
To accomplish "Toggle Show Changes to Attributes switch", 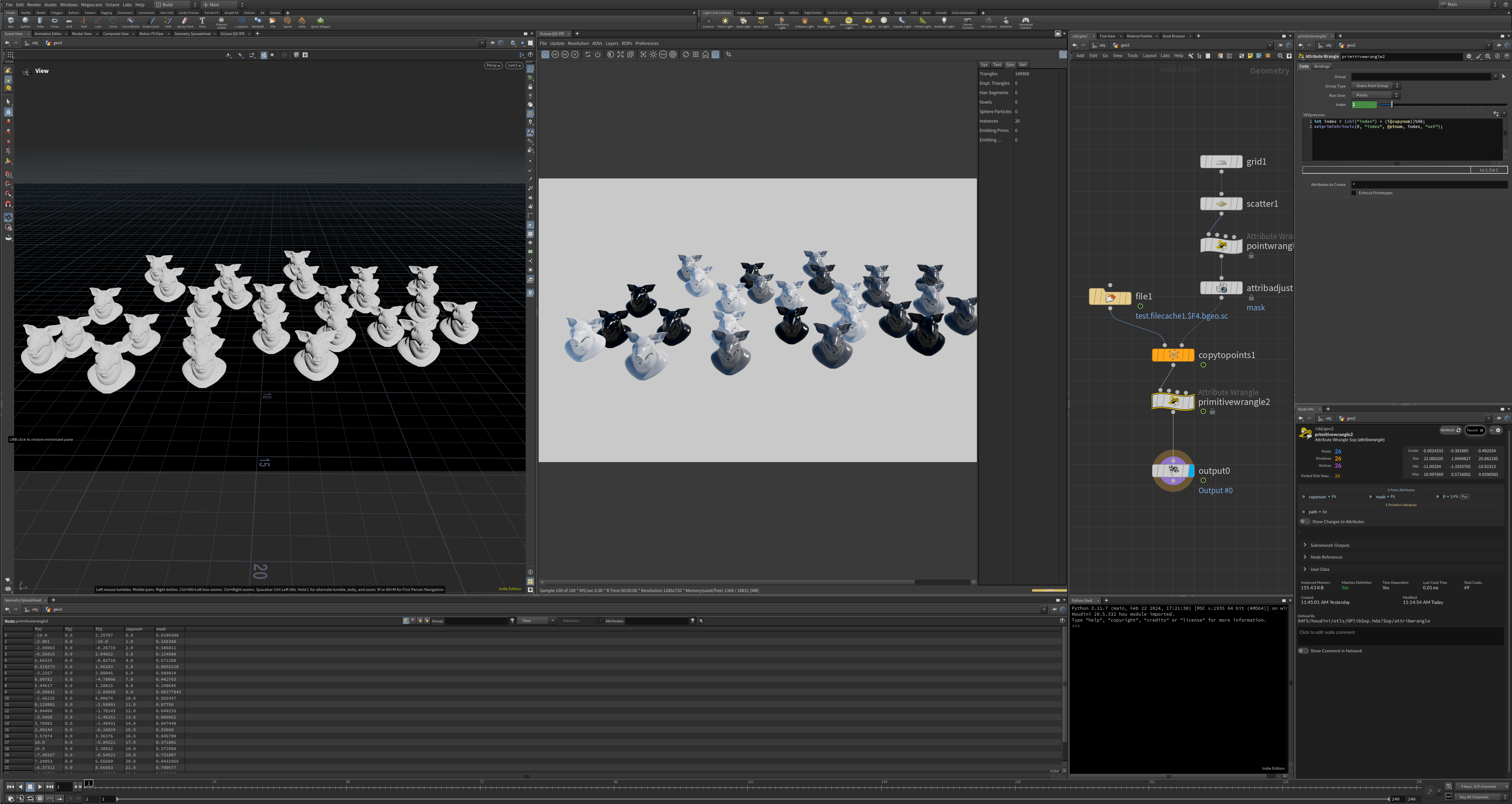I will point(1304,522).
